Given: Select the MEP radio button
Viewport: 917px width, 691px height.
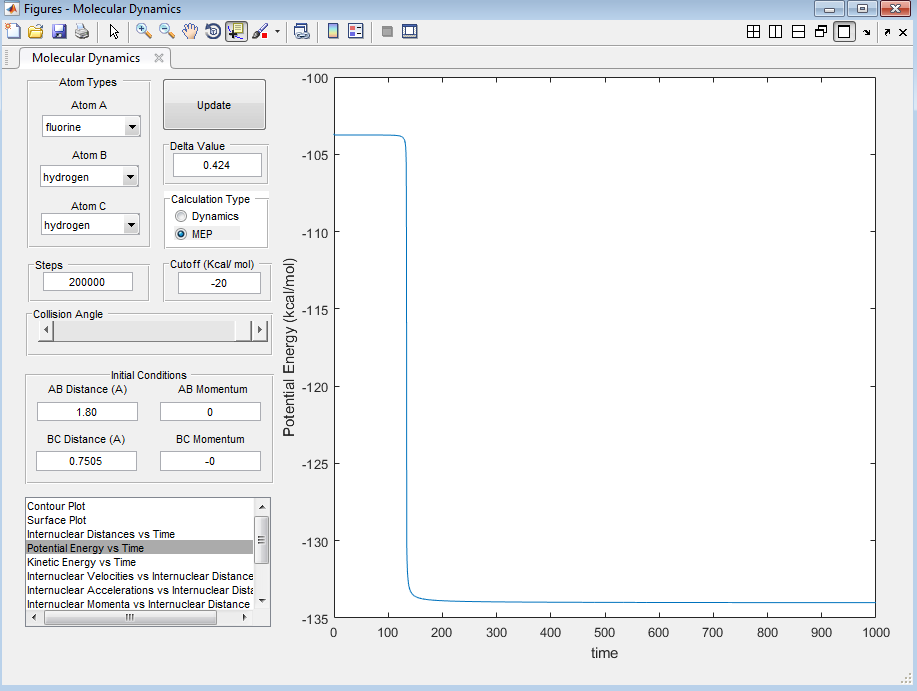Looking at the screenshot, I should pos(181,234).
